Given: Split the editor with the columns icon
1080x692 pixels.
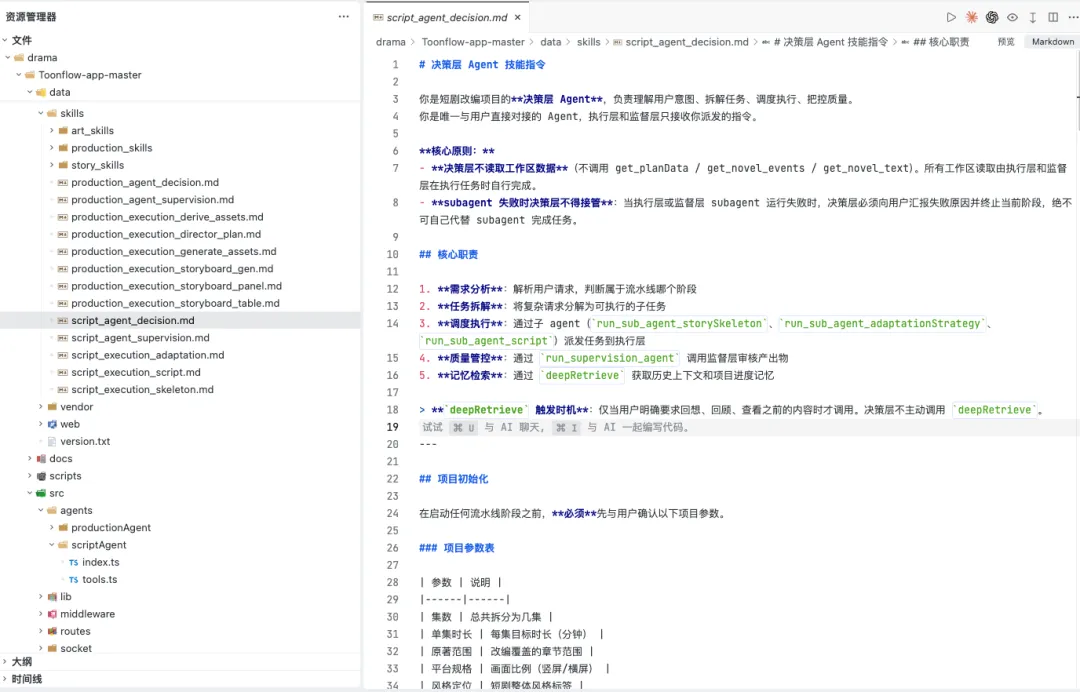Looking at the screenshot, I should 1053,17.
